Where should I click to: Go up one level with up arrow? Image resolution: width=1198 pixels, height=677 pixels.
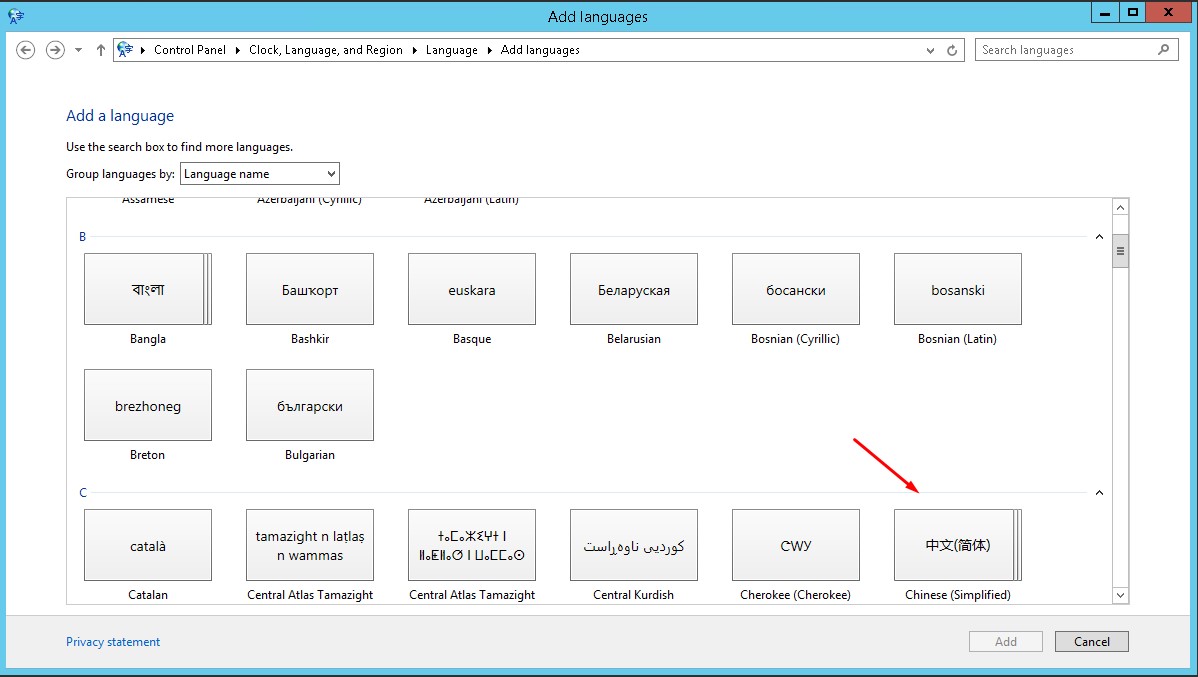click(x=101, y=50)
